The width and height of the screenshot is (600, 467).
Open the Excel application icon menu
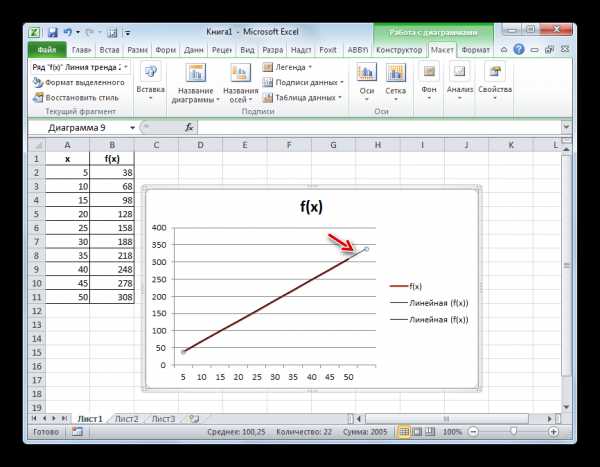click(34, 32)
